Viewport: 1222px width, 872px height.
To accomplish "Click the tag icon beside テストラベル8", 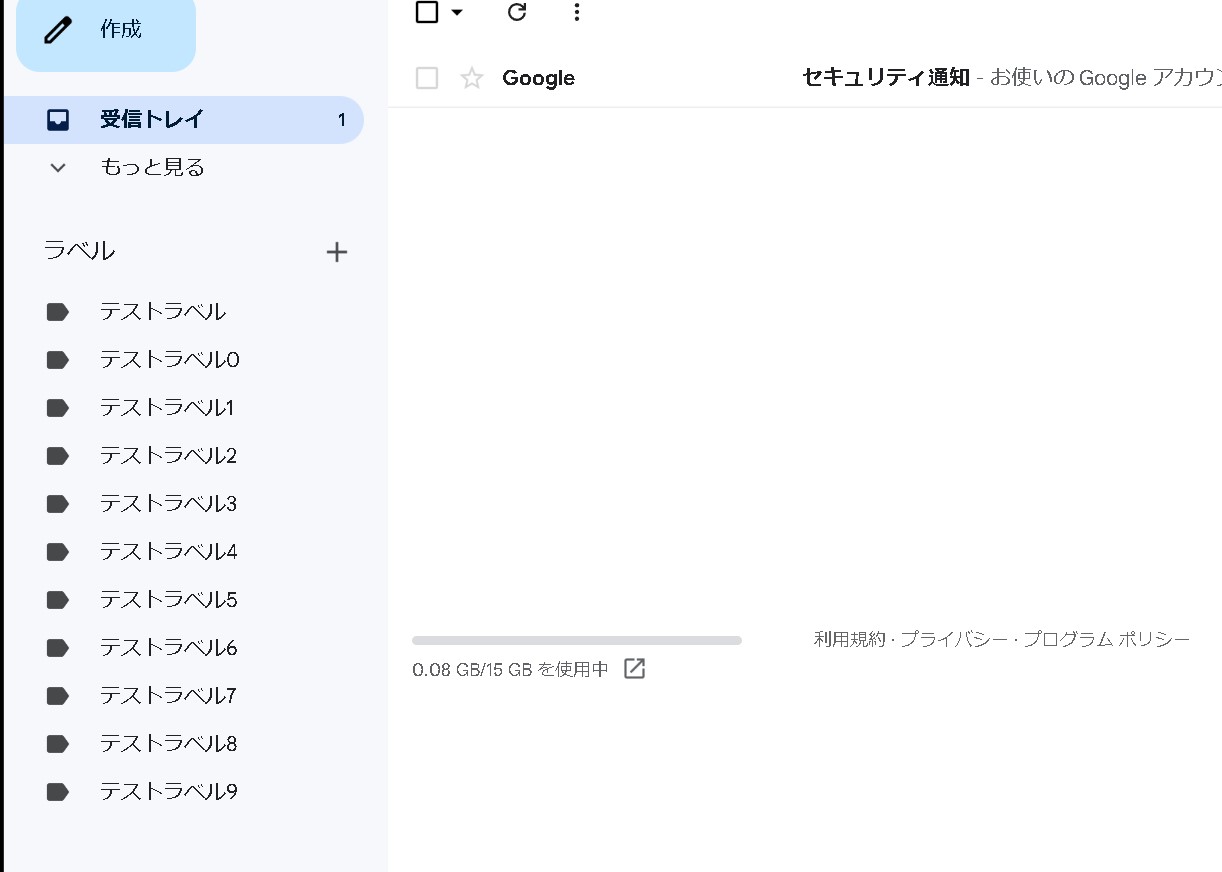I will coord(58,744).
